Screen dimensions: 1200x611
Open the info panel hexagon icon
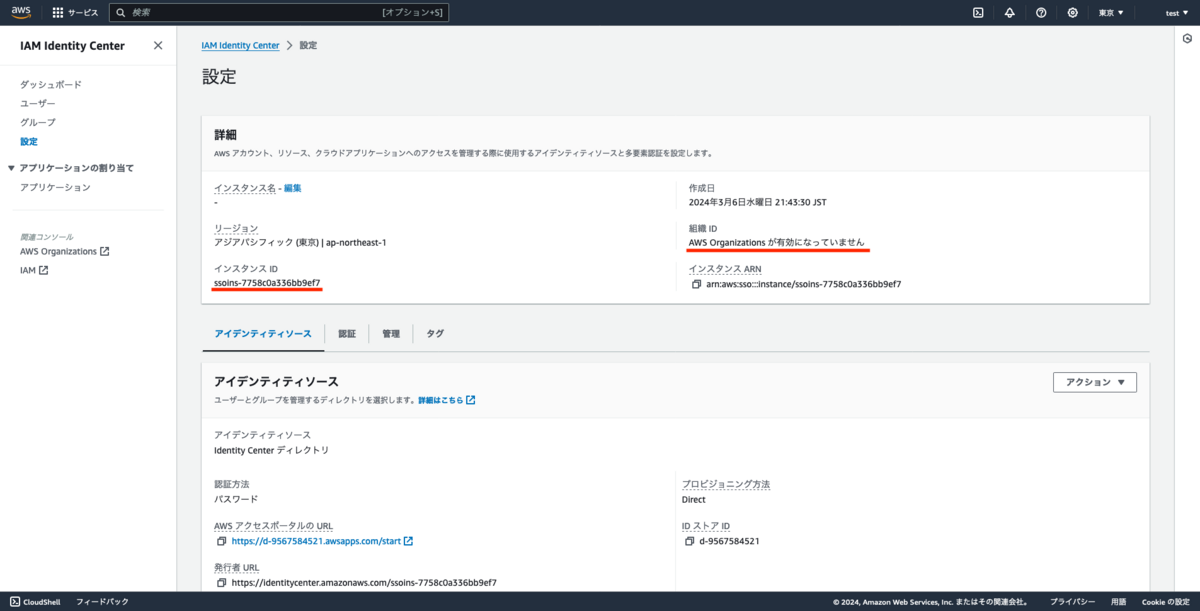(1187, 39)
